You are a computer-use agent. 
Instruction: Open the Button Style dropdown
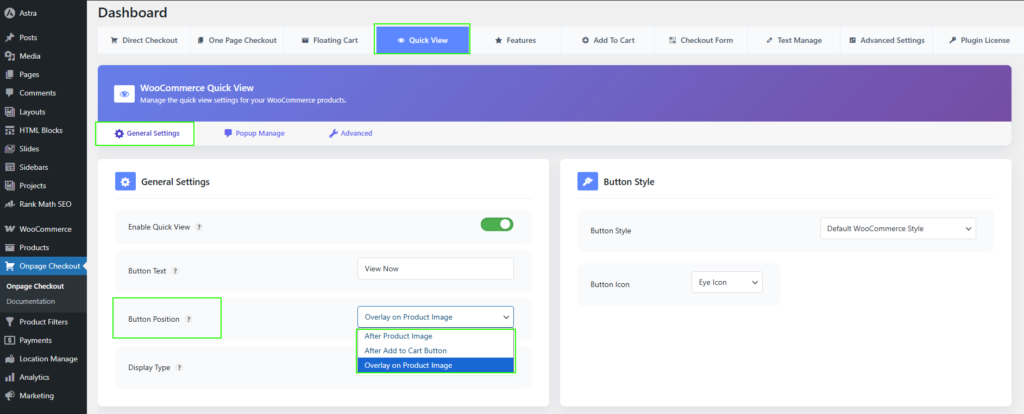[897, 229]
